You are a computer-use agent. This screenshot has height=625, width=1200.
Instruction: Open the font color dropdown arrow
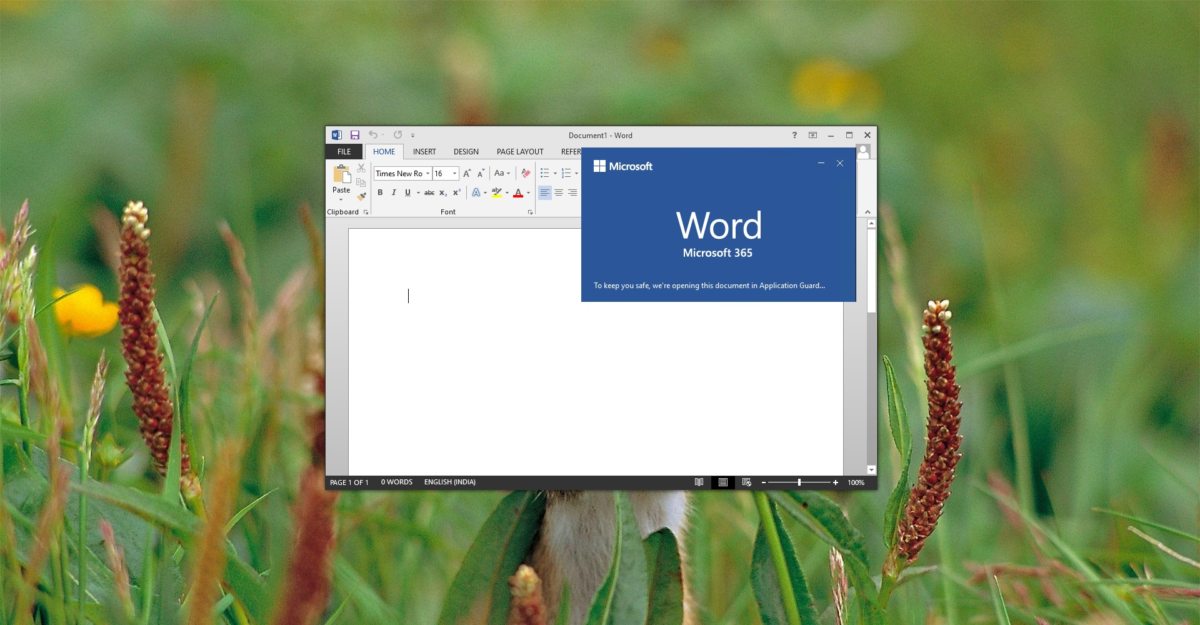528,192
